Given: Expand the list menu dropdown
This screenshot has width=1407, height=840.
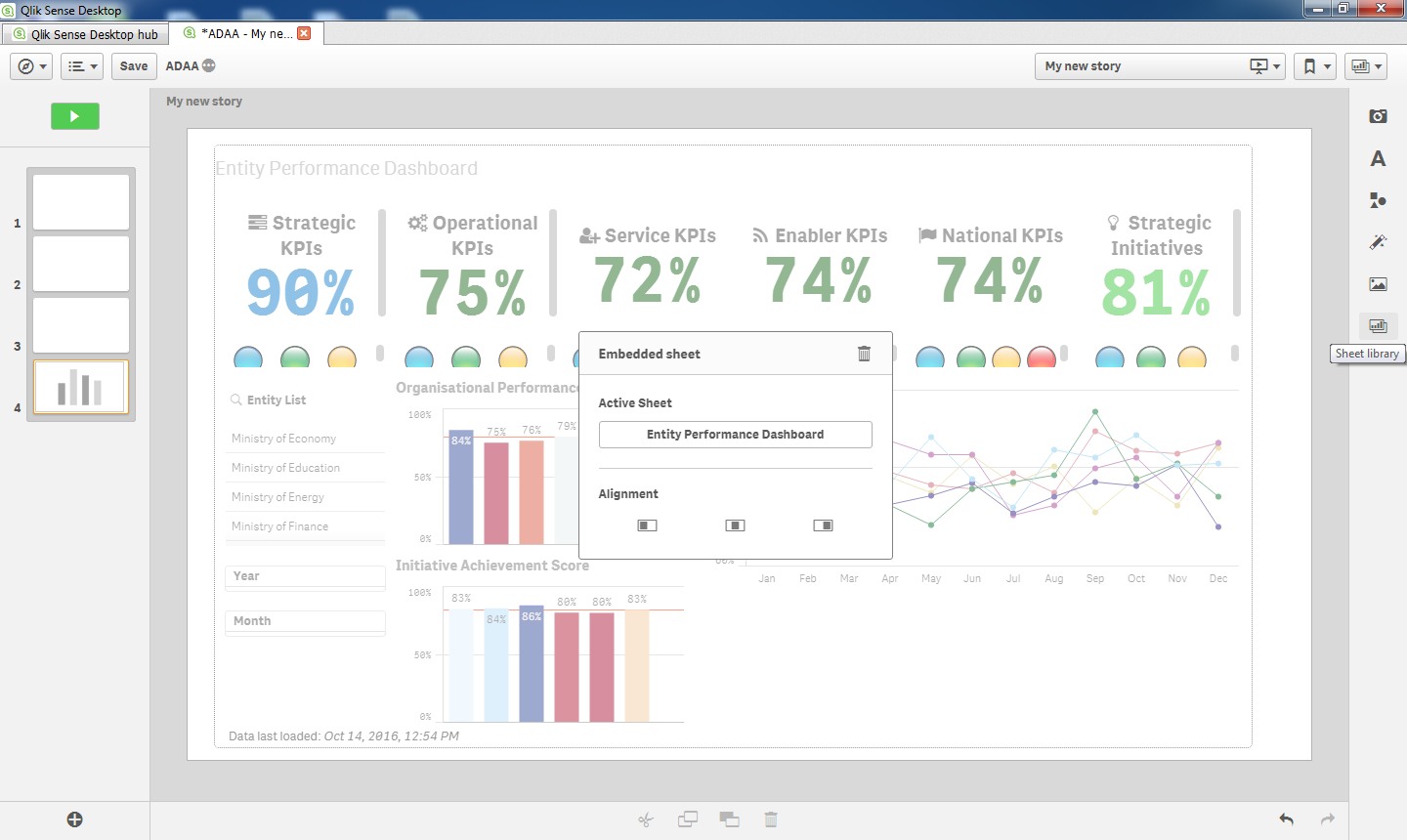Looking at the screenshot, I should (x=82, y=66).
